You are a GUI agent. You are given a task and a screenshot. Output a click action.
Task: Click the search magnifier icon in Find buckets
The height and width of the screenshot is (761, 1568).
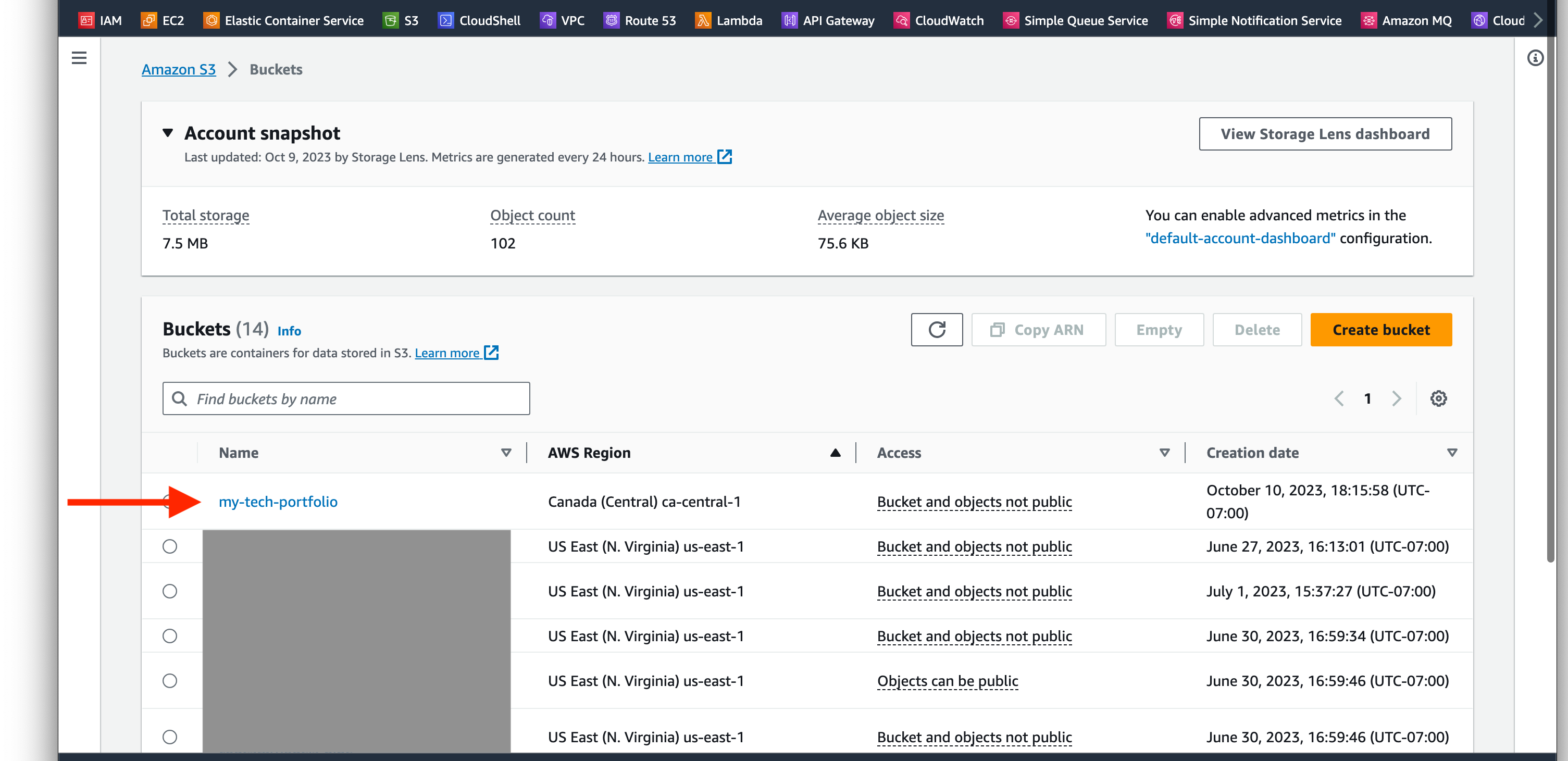179,398
